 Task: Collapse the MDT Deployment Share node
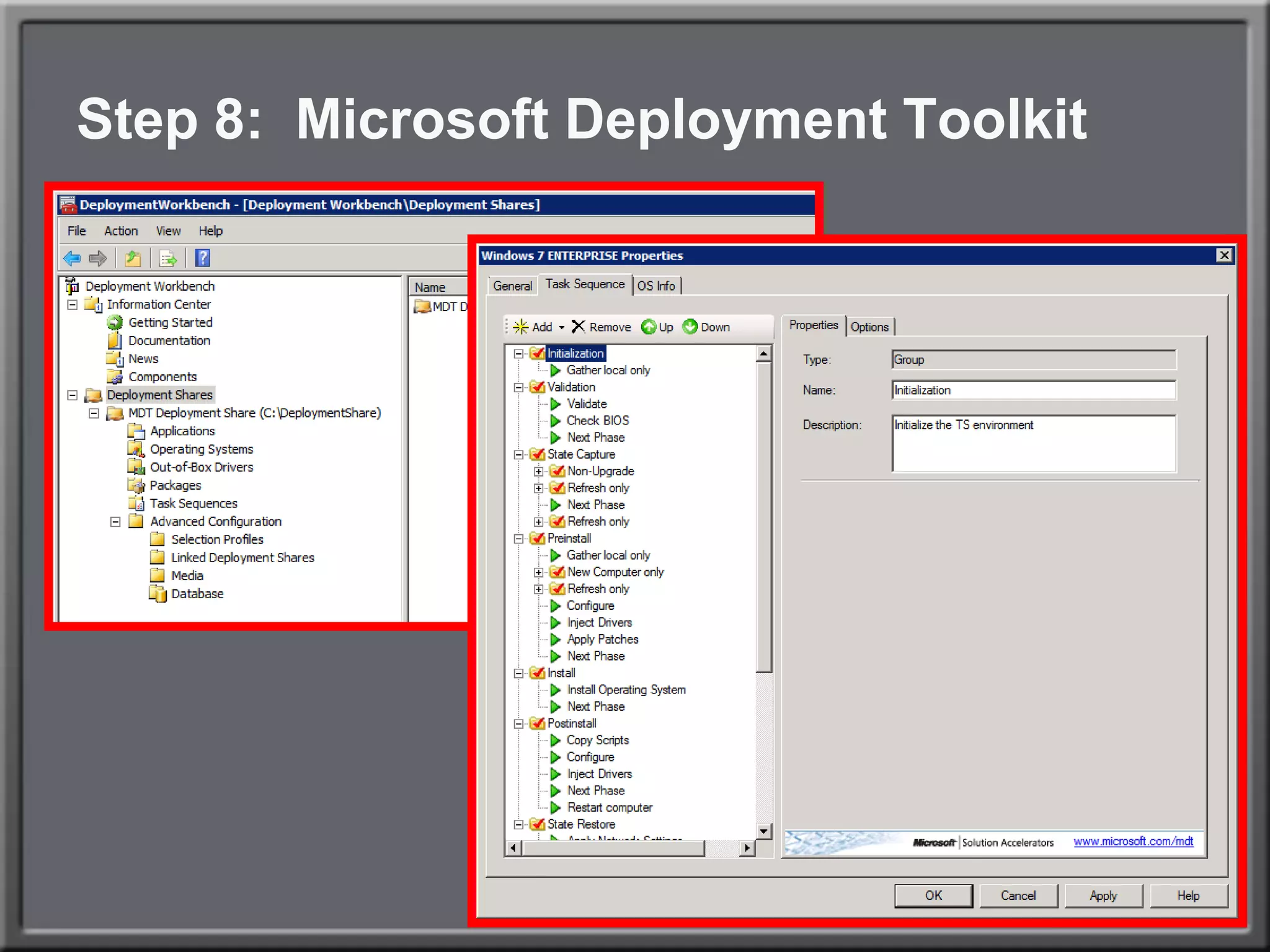point(94,413)
